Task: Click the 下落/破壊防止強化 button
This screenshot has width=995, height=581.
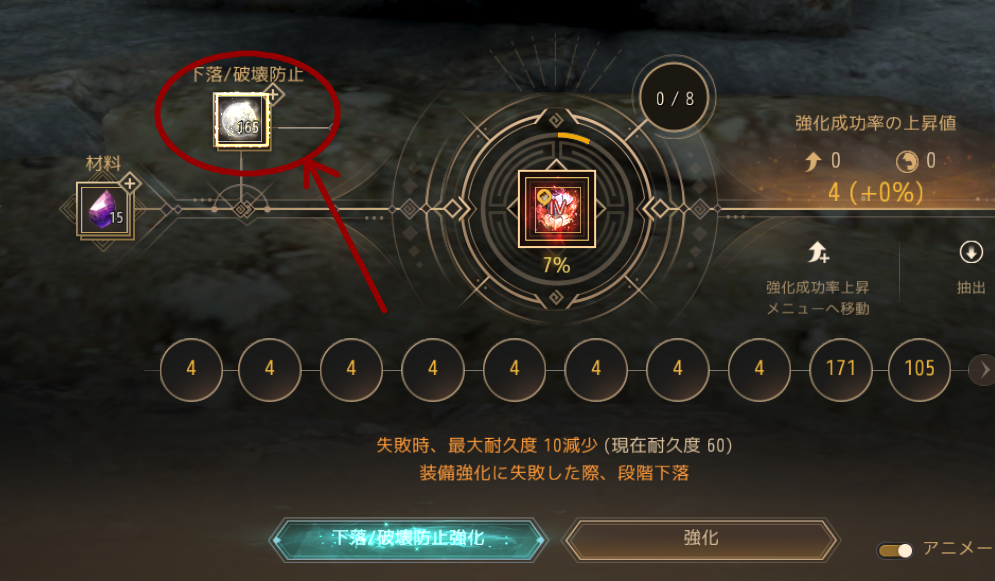Action: (x=408, y=539)
